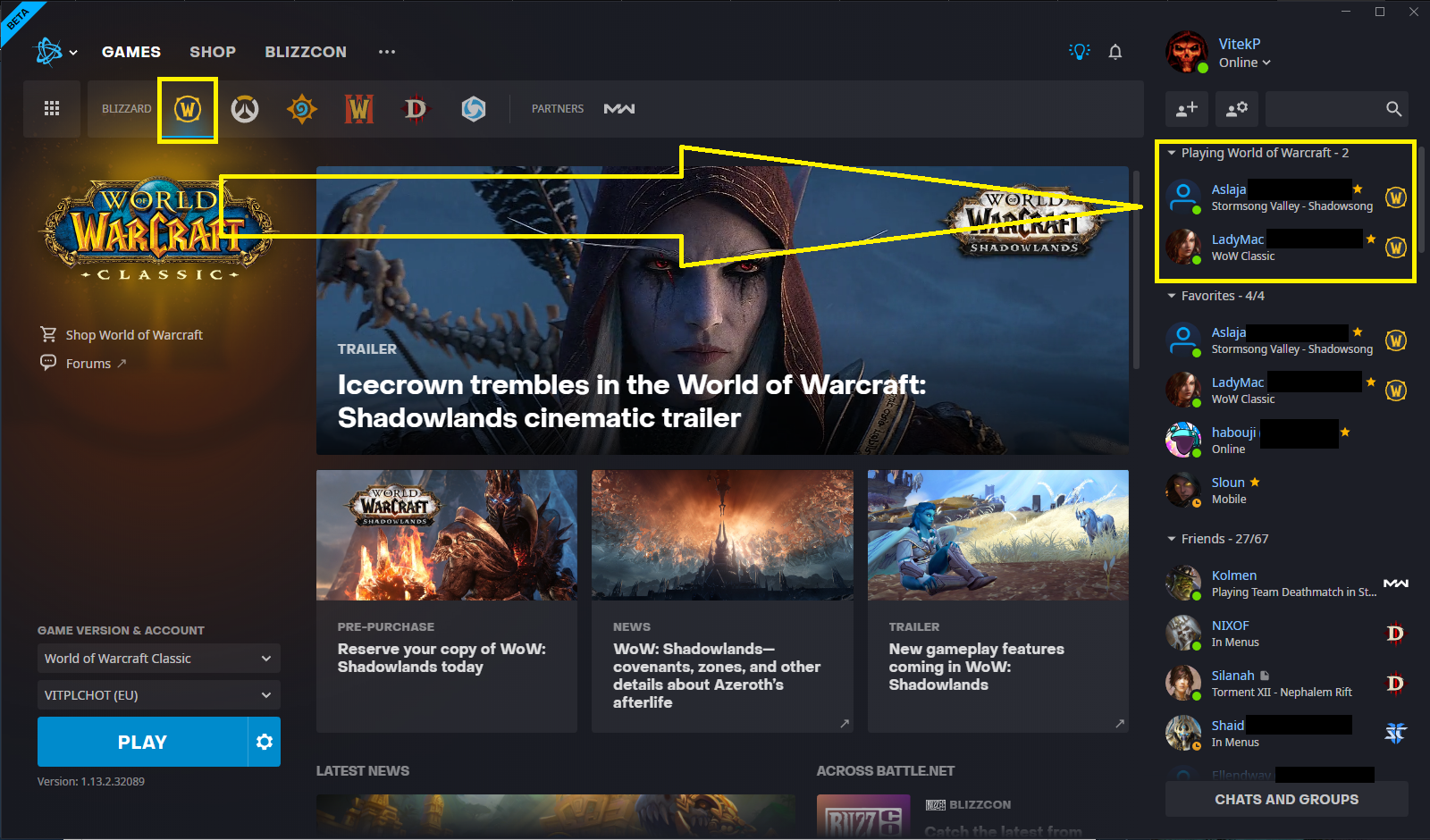The width and height of the screenshot is (1430, 840).
Task: Open the notifications bell
Action: (x=1115, y=52)
